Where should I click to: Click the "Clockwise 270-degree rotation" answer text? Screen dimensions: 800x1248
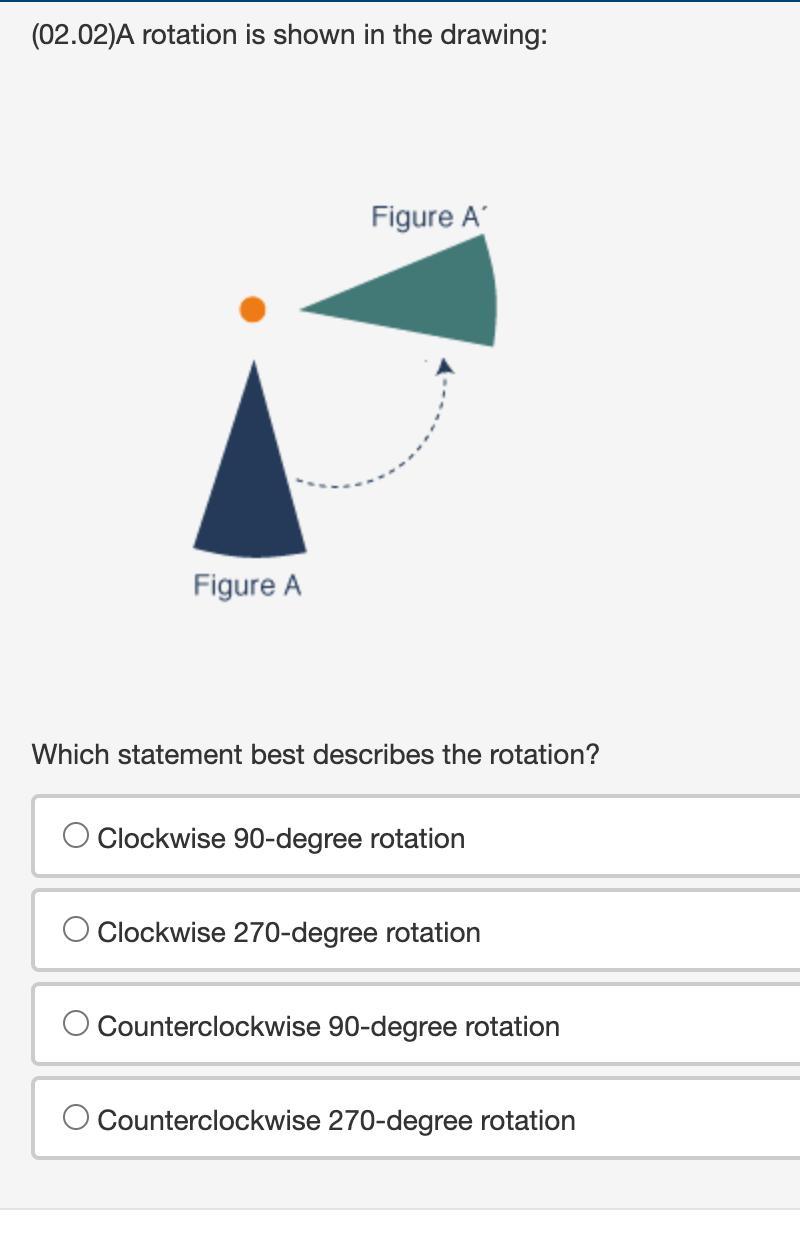(289, 932)
